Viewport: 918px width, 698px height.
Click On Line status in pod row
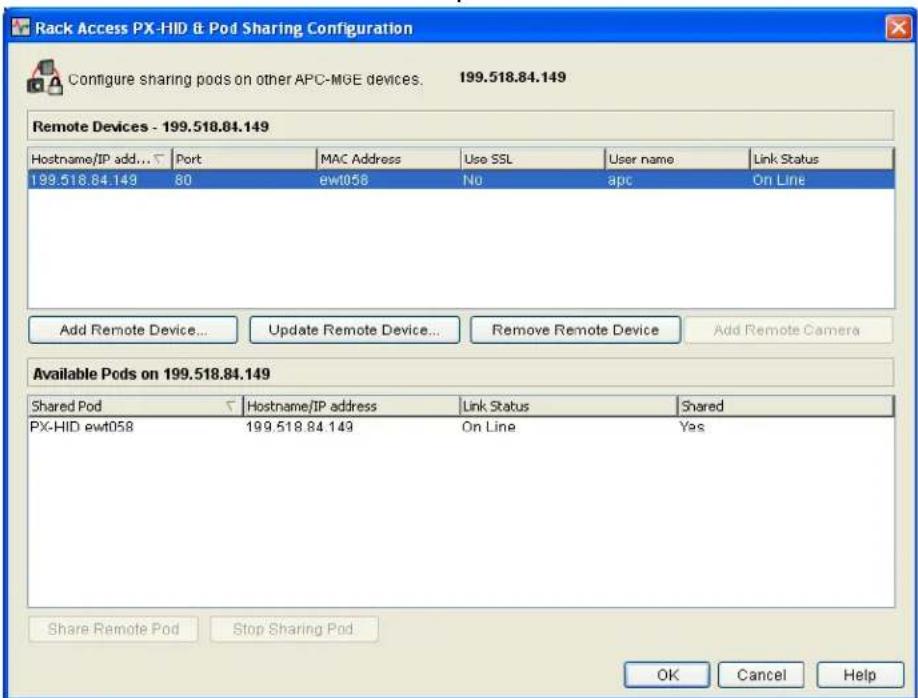(488, 427)
